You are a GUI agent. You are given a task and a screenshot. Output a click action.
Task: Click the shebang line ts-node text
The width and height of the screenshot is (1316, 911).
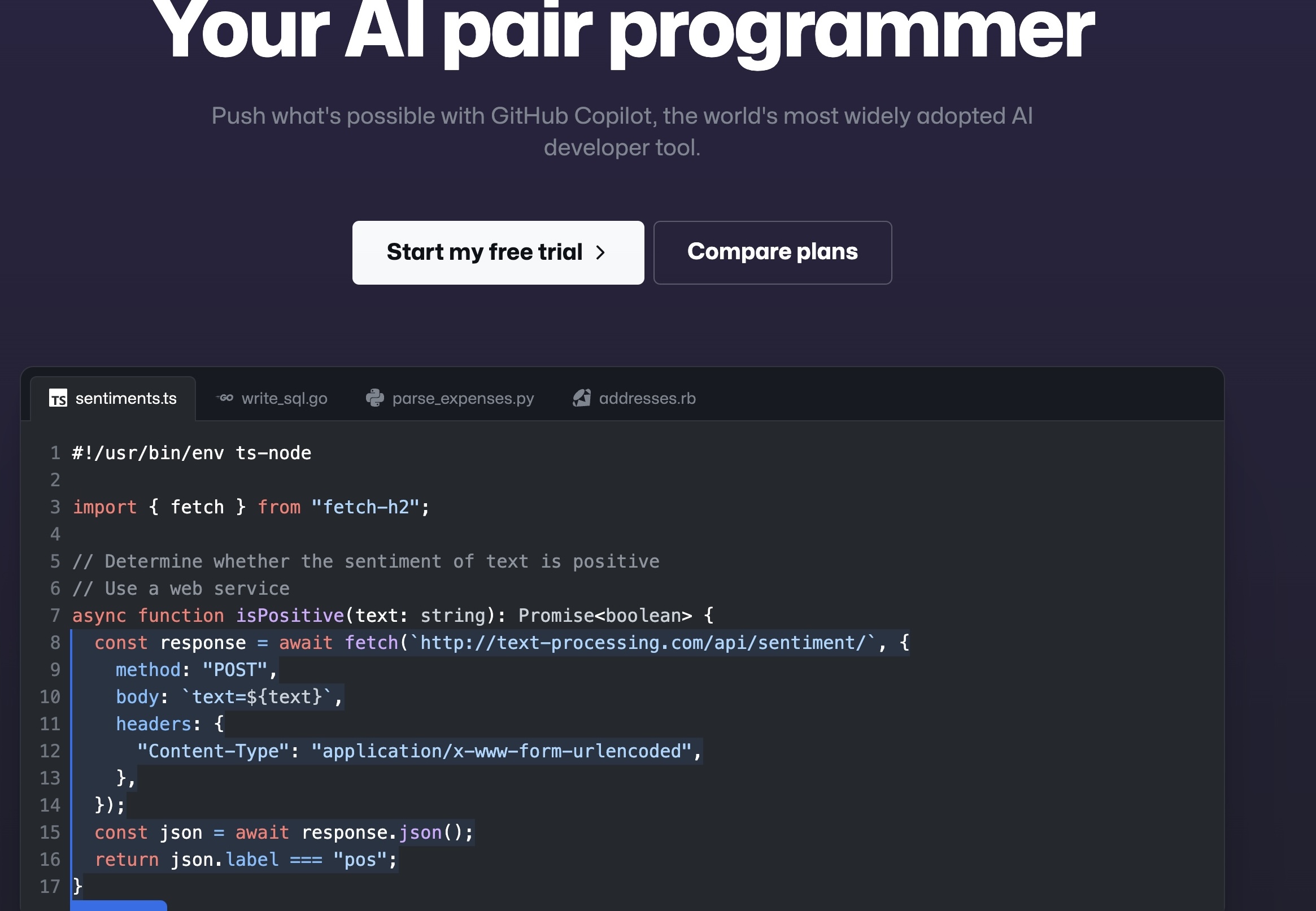[x=273, y=452]
